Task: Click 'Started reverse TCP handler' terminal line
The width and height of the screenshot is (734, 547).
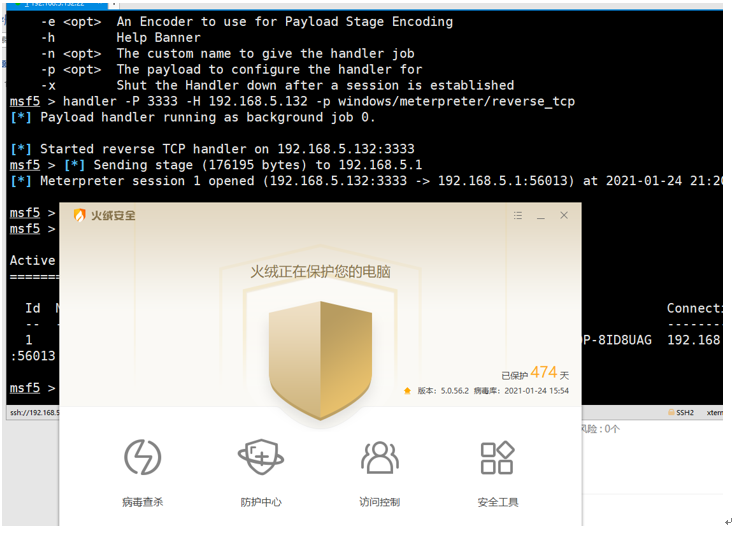Action: click(213, 149)
